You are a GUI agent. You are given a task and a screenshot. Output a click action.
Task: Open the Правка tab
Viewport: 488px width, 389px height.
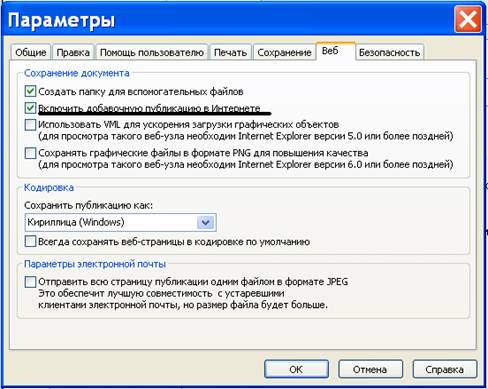tap(73, 52)
